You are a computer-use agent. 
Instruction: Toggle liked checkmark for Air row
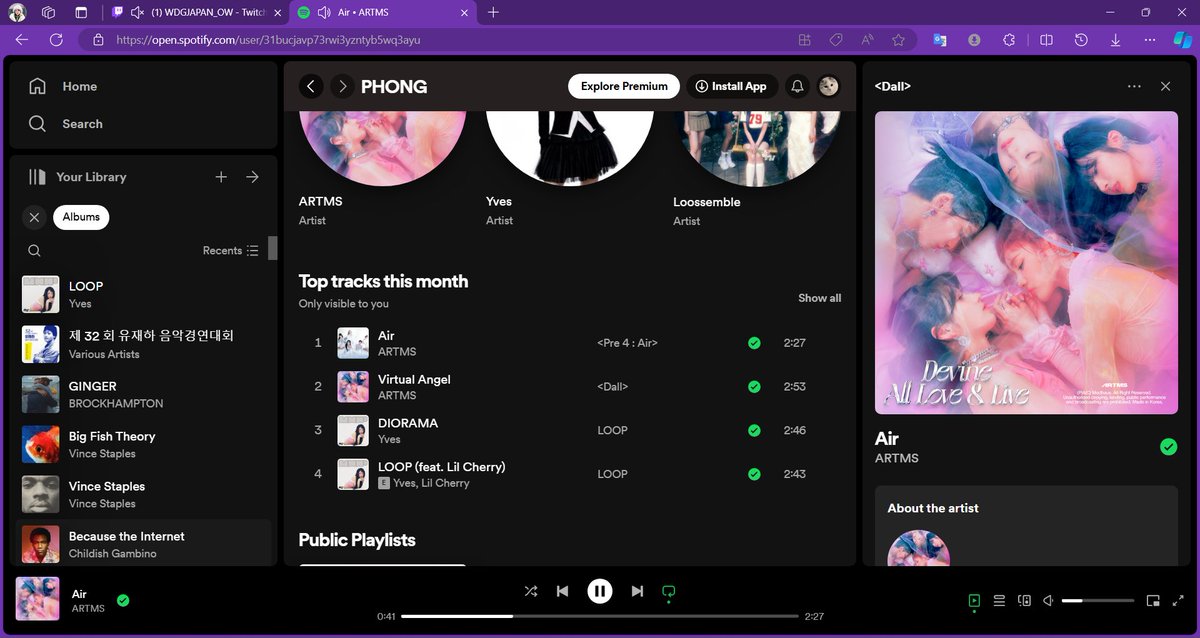[754, 343]
